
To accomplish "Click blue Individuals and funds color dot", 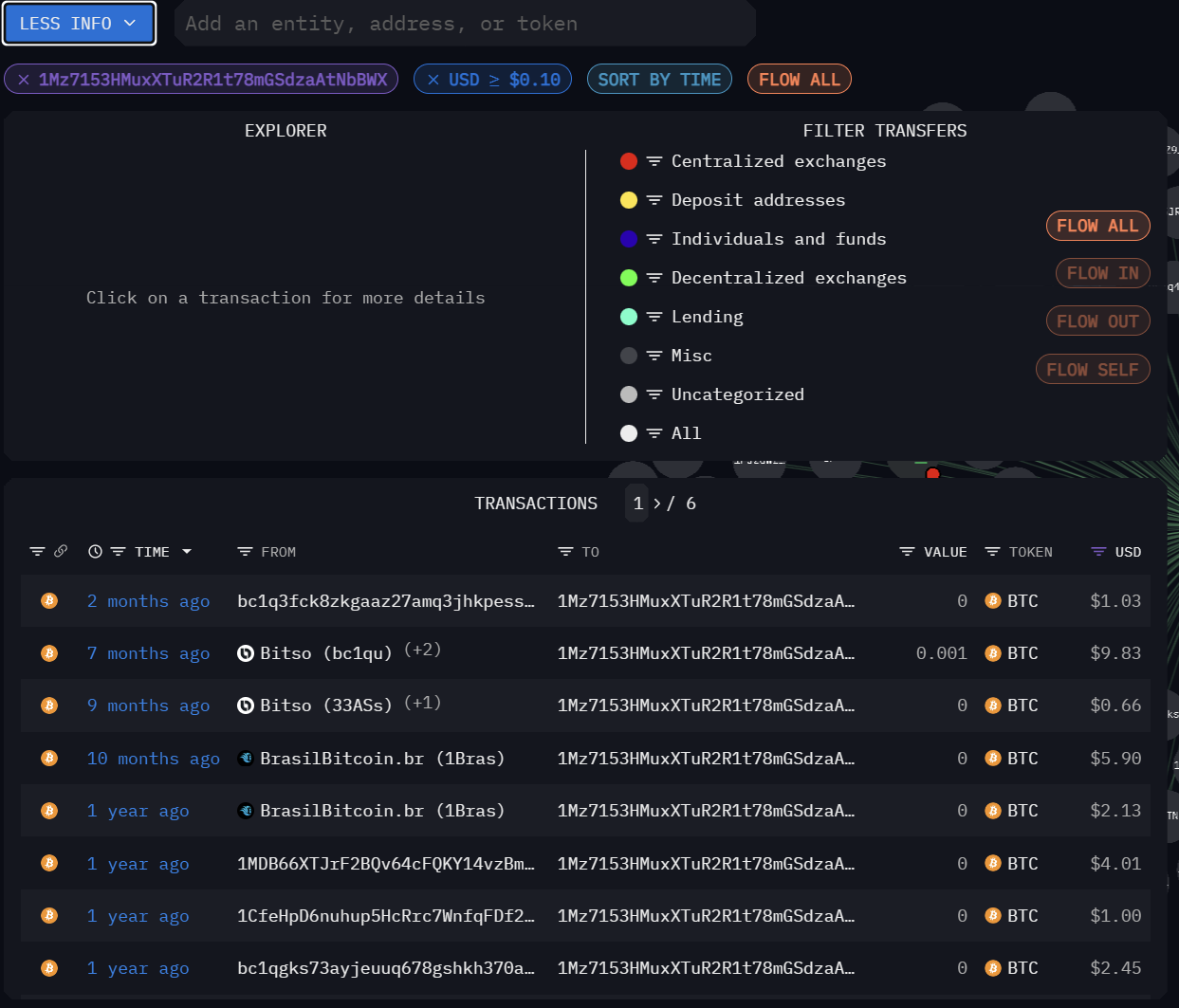I will pos(628,239).
